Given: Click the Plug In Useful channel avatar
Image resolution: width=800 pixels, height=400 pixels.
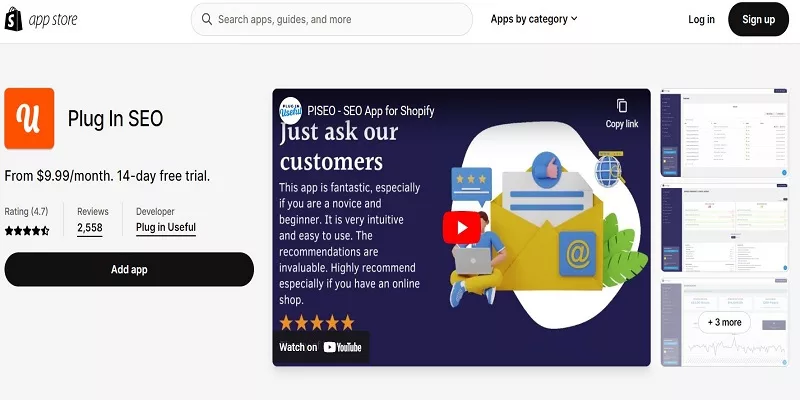Looking at the screenshot, I should click(291, 111).
